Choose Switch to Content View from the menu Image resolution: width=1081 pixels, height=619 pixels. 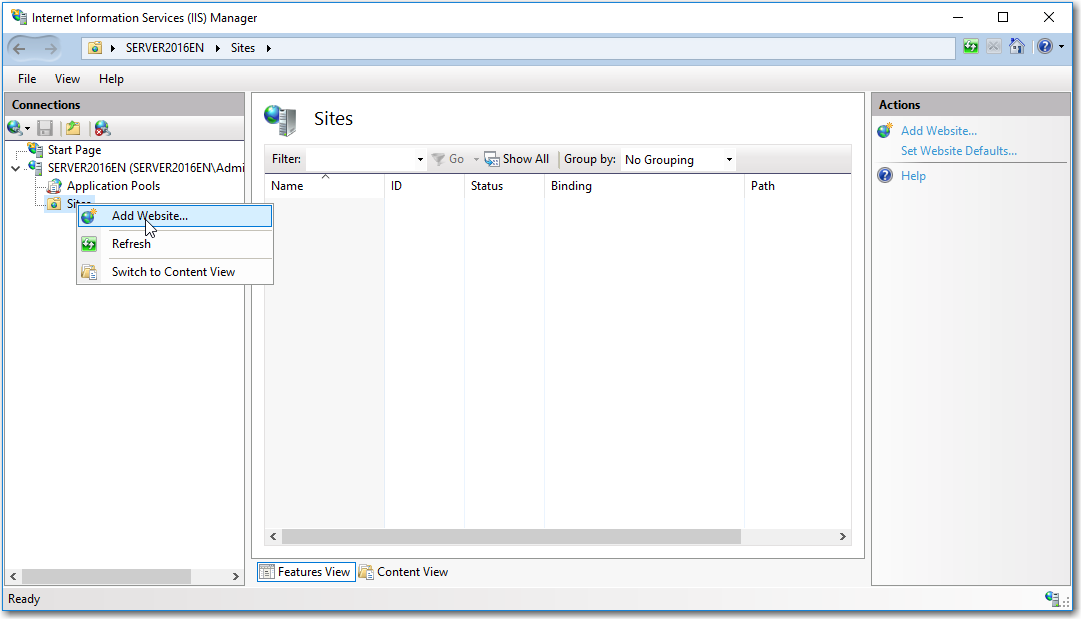click(x=175, y=272)
